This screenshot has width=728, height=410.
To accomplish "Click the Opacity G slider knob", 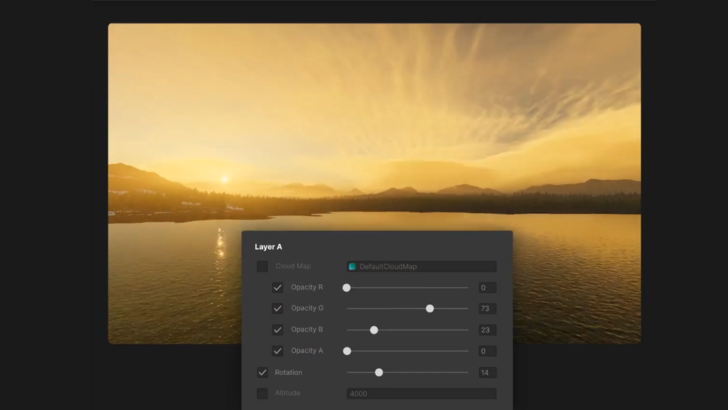I will point(430,309).
